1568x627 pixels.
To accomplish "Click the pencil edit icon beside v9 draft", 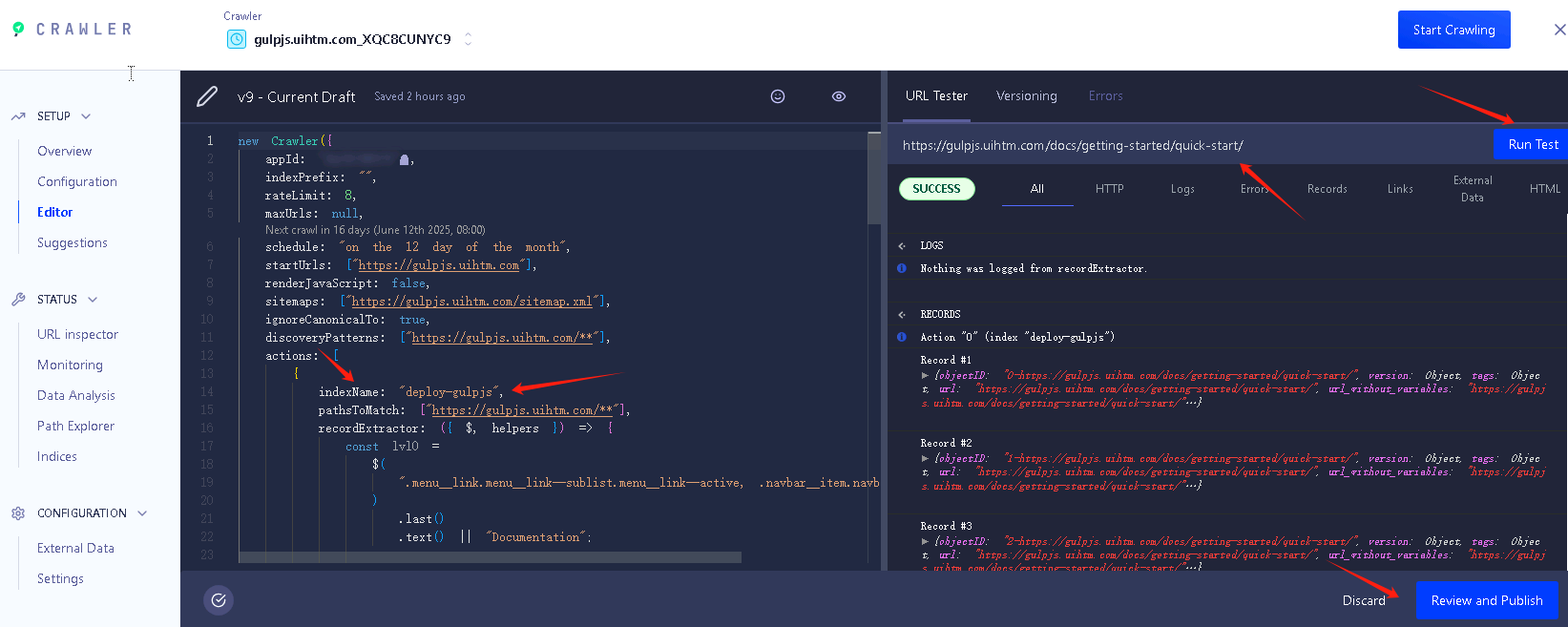I will pos(207,96).
